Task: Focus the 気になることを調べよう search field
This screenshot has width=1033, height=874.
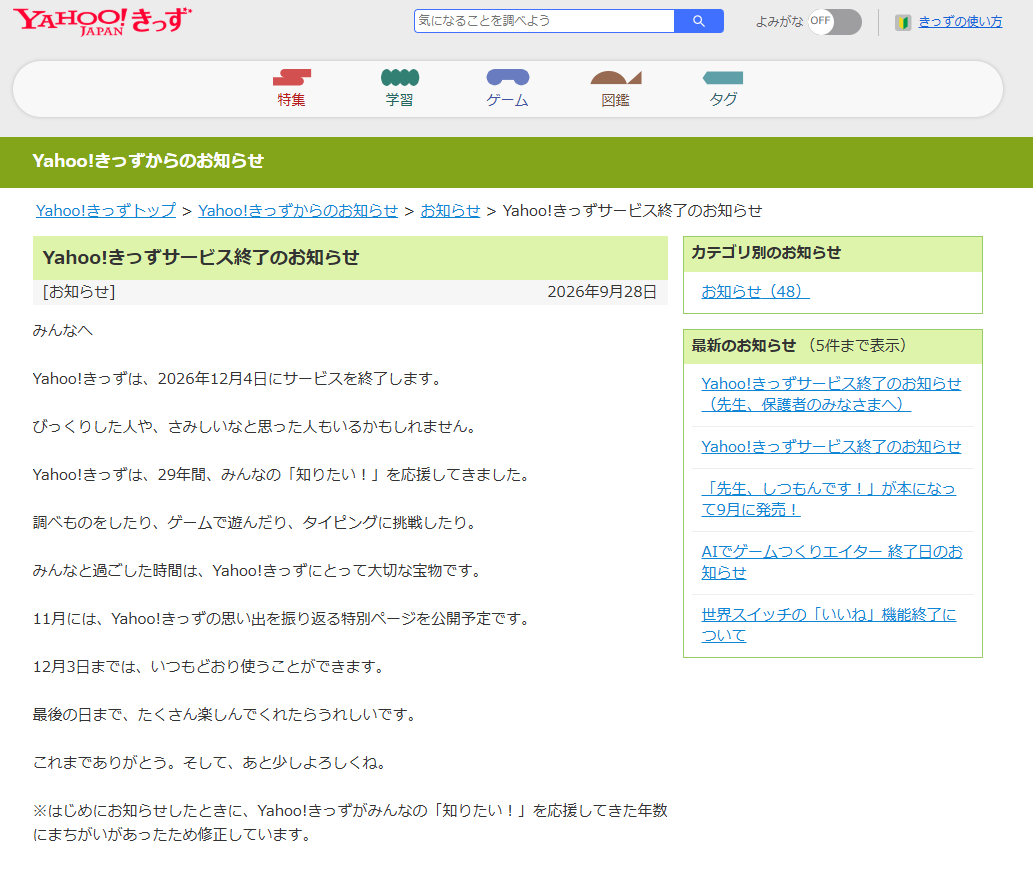Action: (x=544, y=21)
